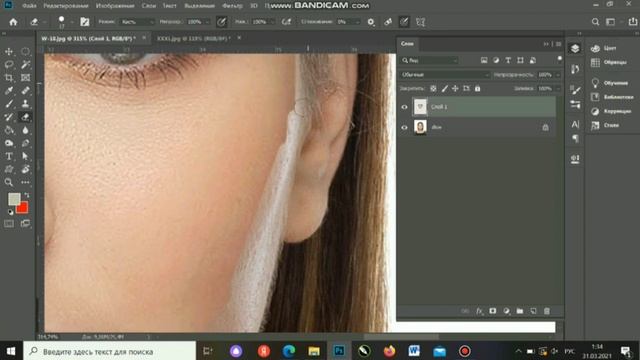This screenshot has width=640, height=360.
Task: Select the Move tool
Action: (9, 51)
